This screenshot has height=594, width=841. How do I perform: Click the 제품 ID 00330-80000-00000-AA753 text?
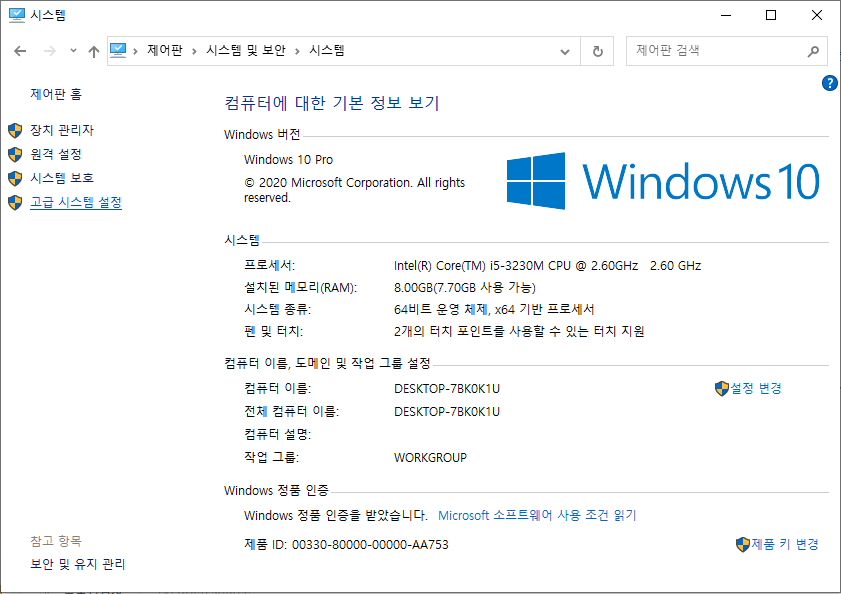pos(346,545)
